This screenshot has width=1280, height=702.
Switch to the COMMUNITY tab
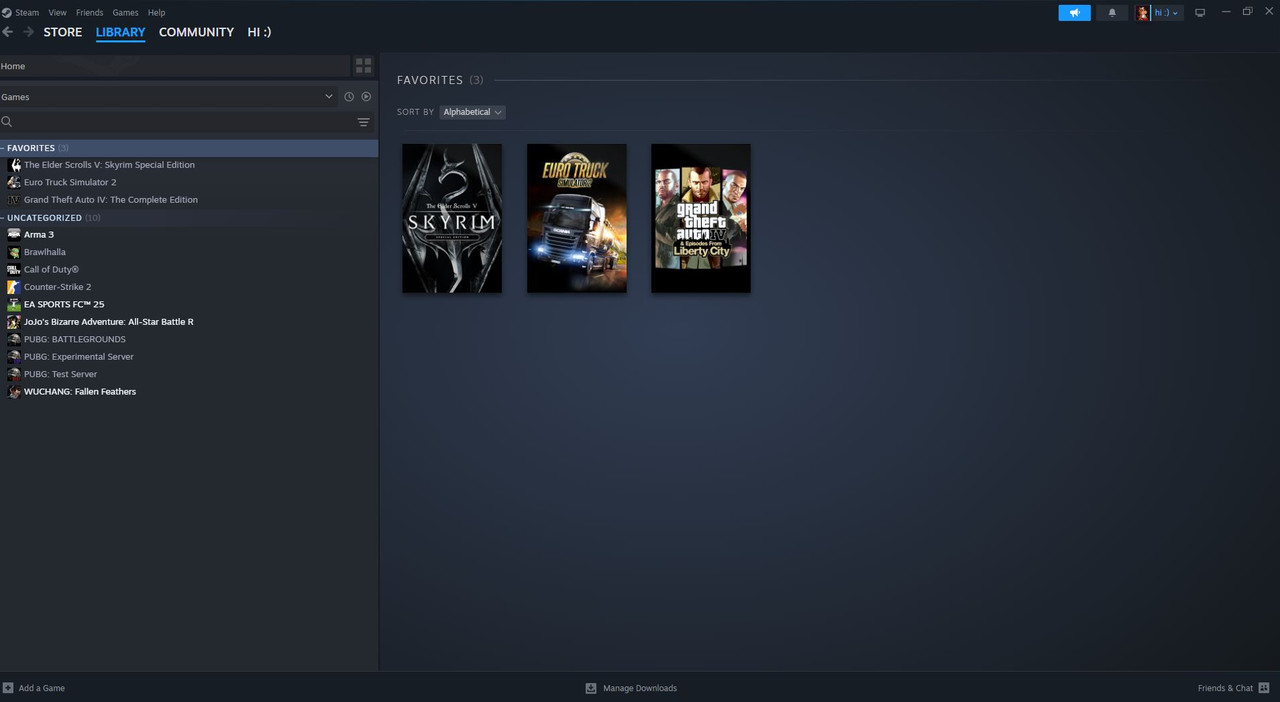click(196, 32)
